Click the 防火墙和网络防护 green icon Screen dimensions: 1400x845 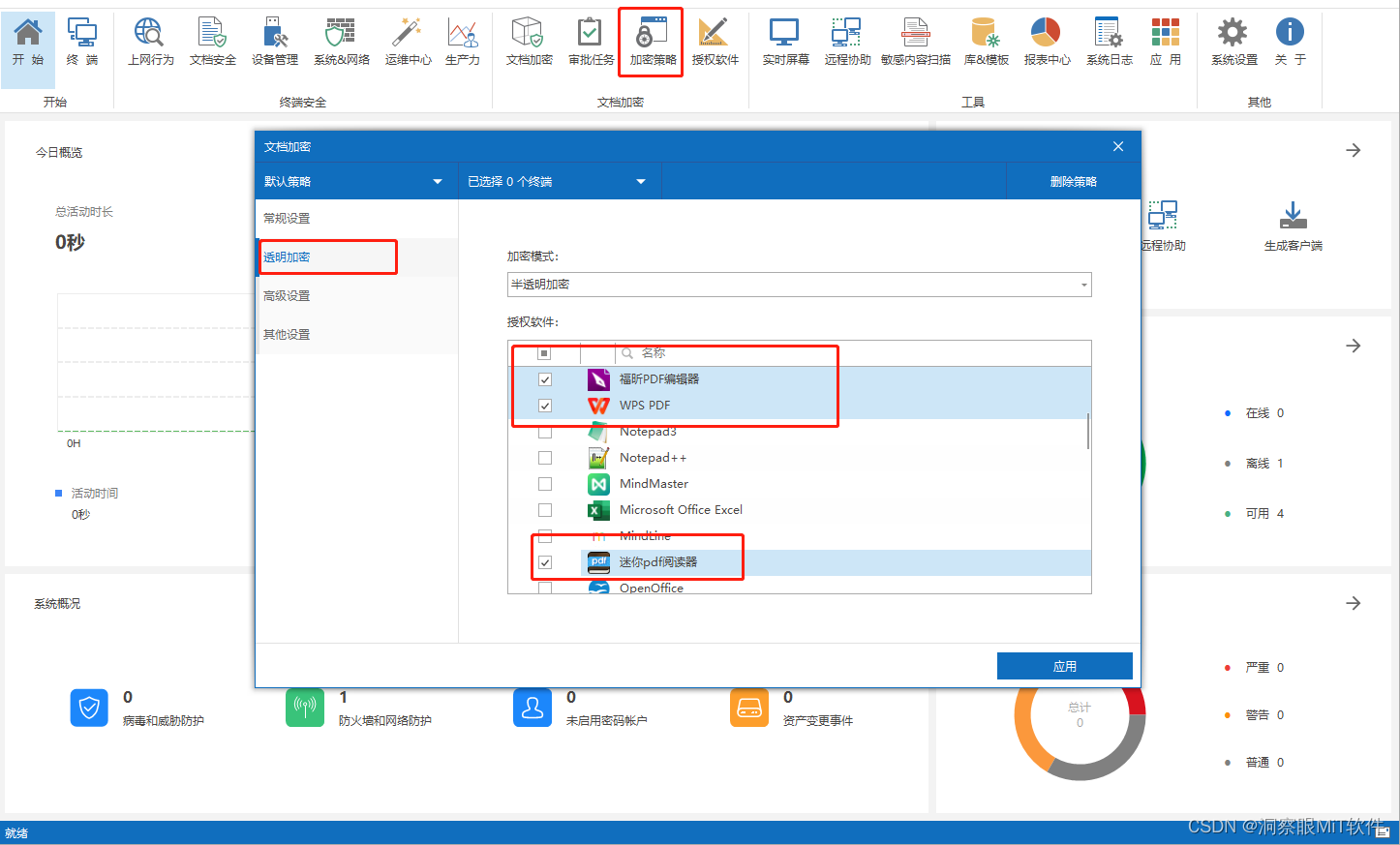point(305,708)
